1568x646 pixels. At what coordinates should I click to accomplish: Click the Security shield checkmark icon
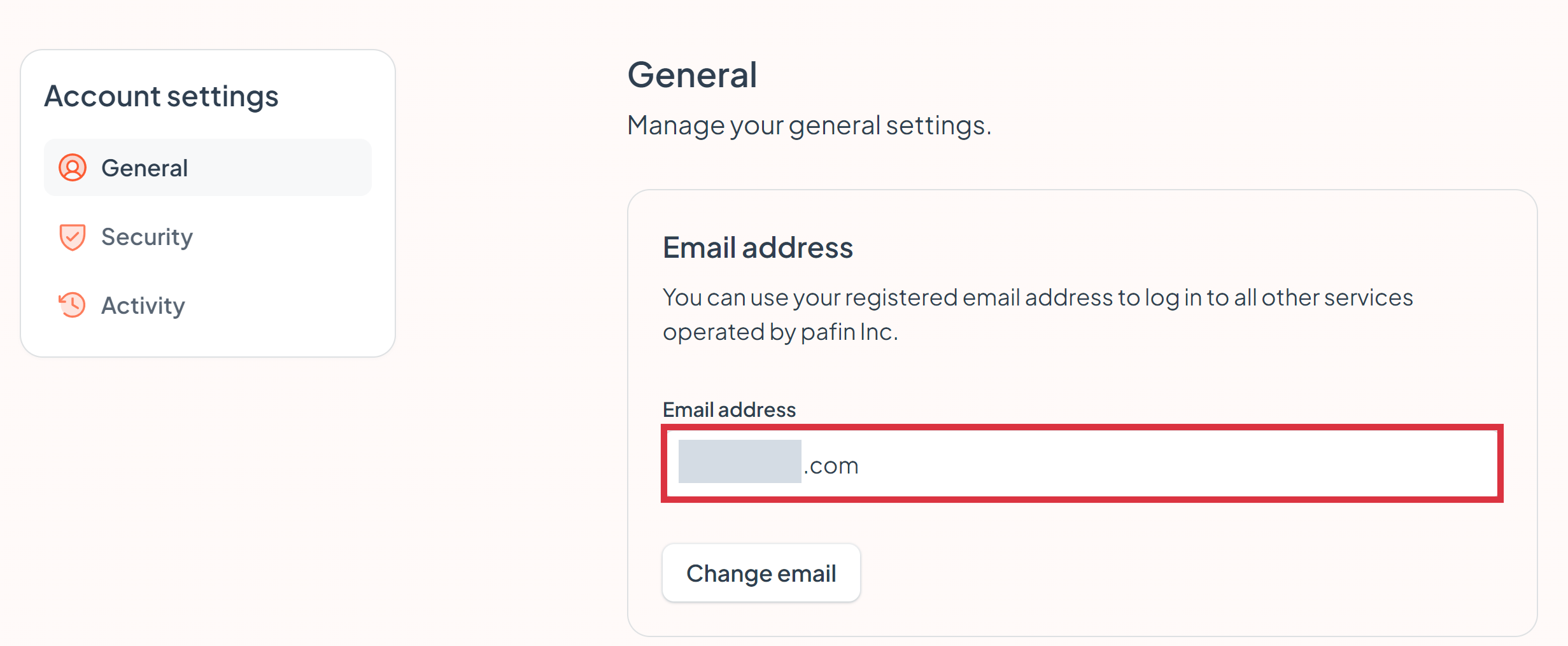tap(73, 237)
